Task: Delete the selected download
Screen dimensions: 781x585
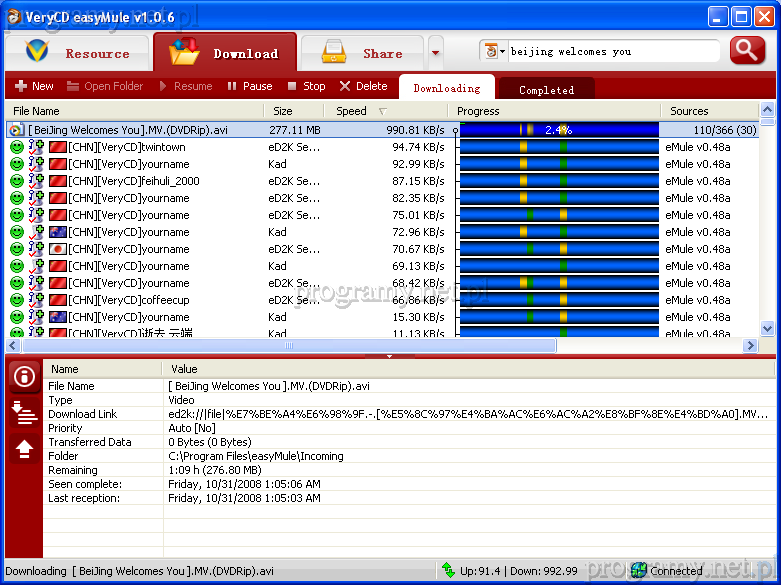Action: pos(363,86)
